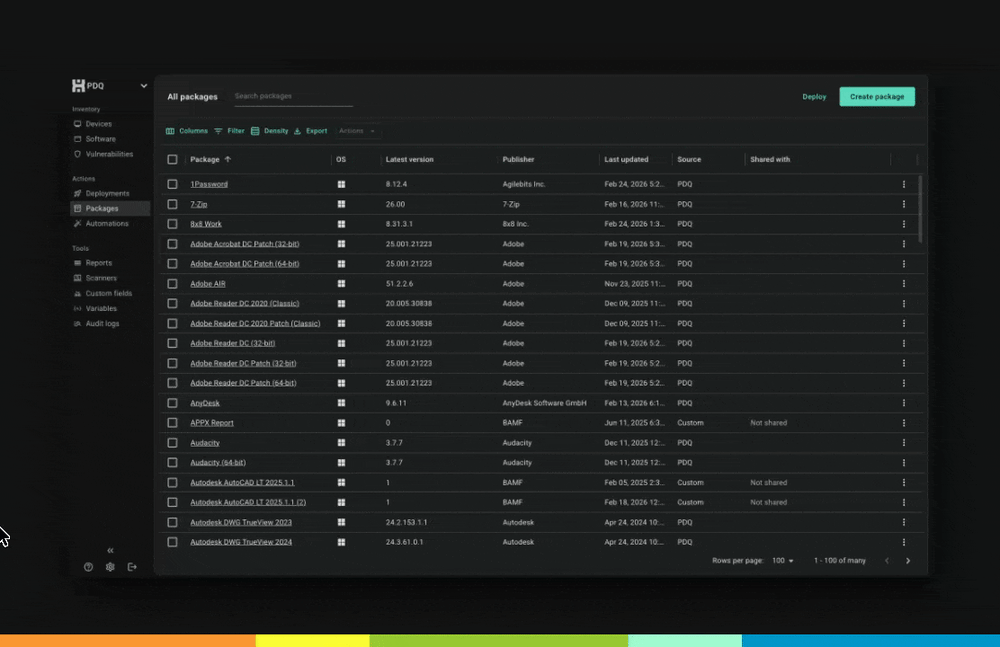
Task: Open the options menu for 1Password row
Action: pyautogui.click(x=904, y=184)
